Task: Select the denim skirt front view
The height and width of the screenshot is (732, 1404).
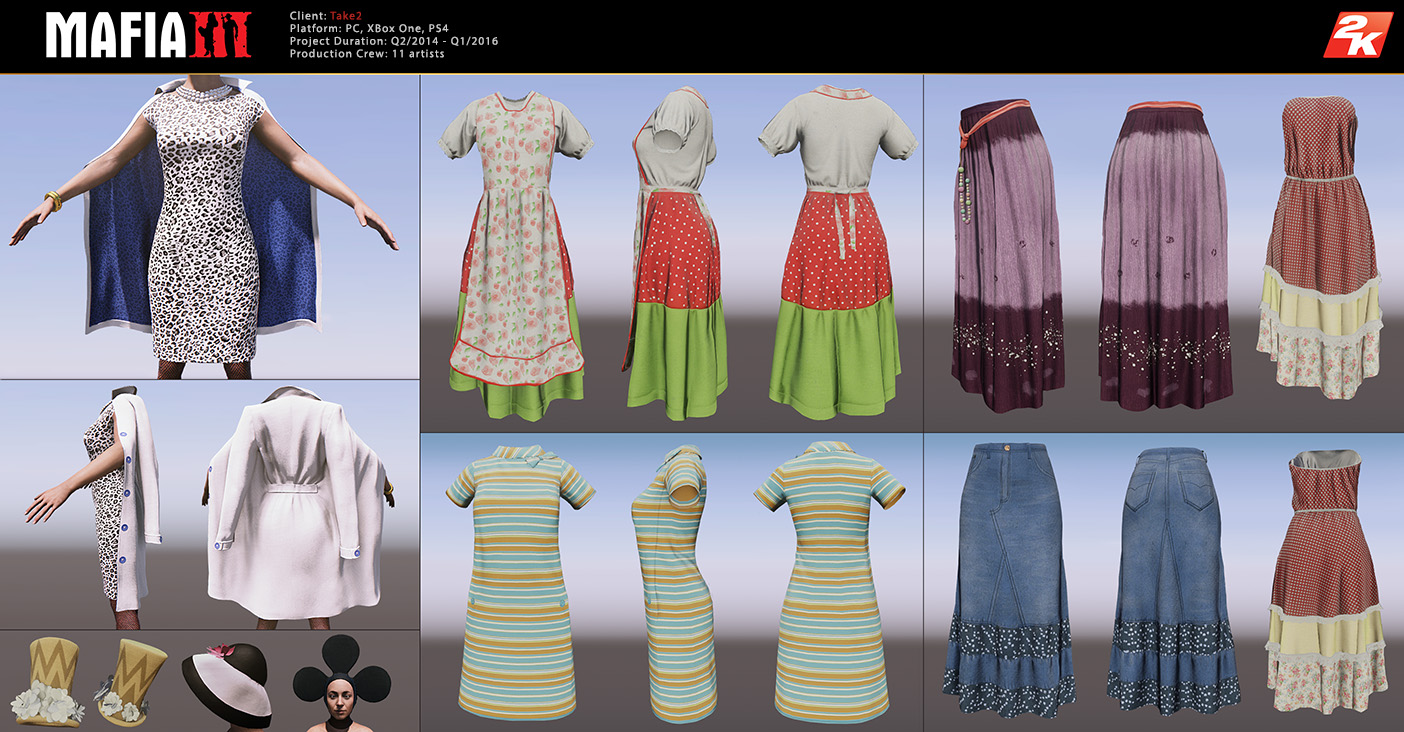Action: 1010,580
